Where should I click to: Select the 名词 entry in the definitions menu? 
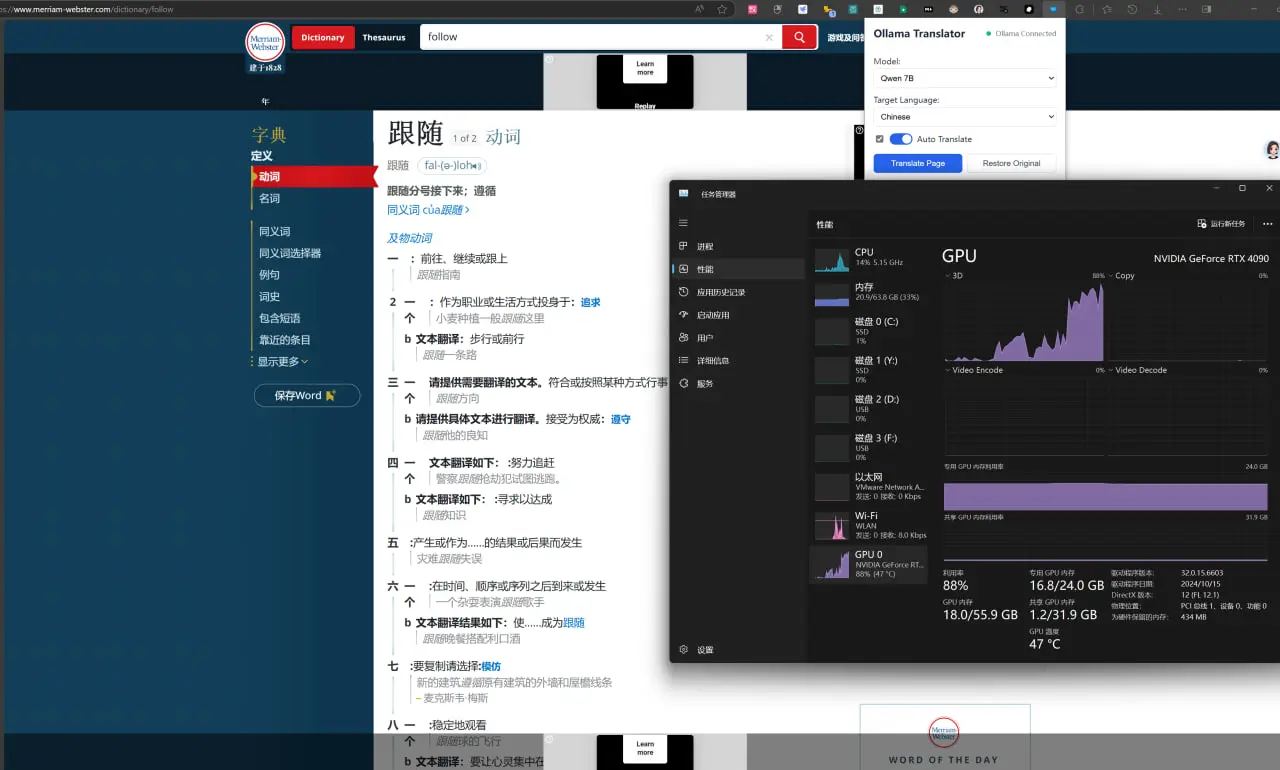coord(268,198)
